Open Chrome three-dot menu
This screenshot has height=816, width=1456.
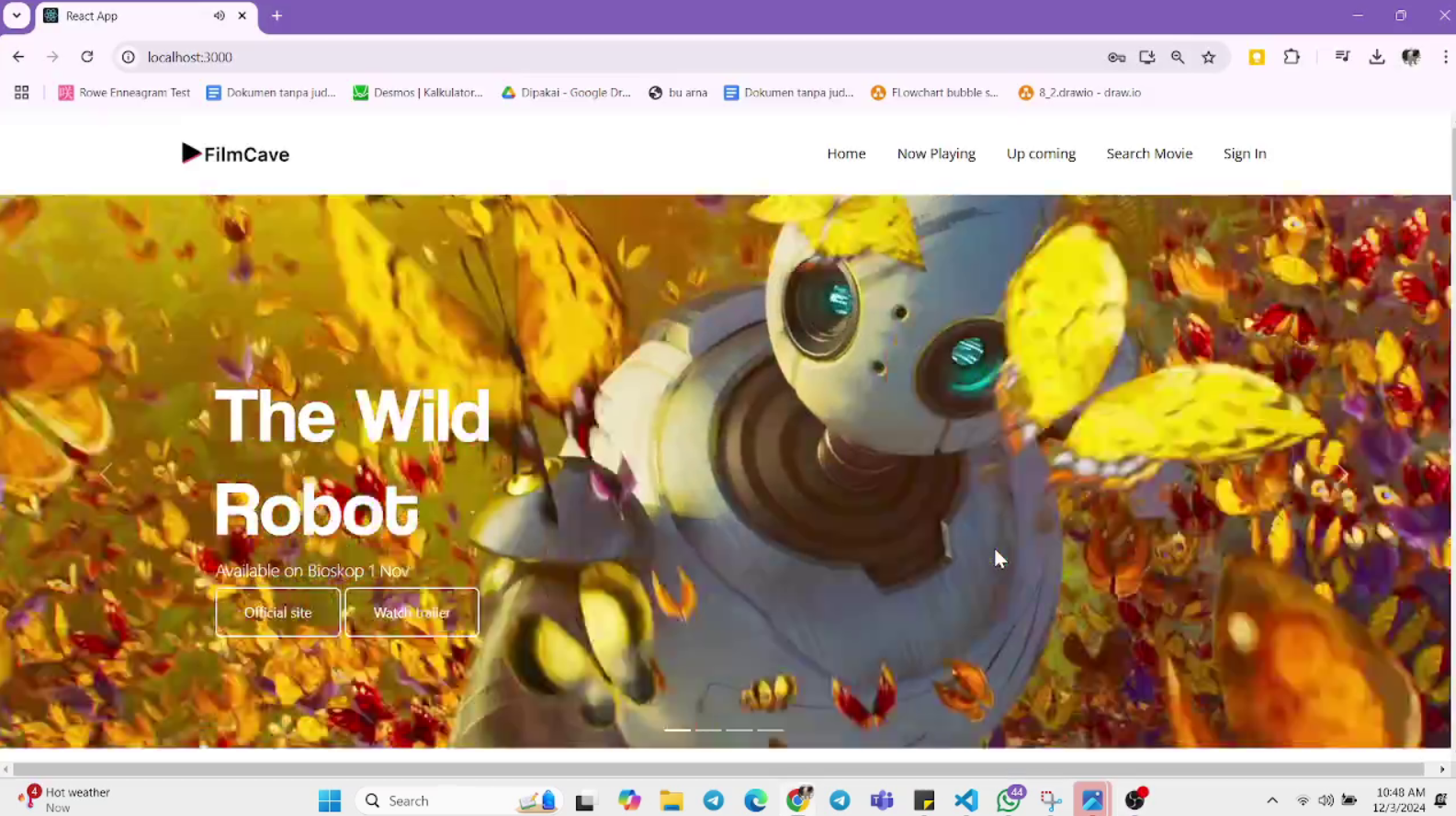coord(1445,57)
